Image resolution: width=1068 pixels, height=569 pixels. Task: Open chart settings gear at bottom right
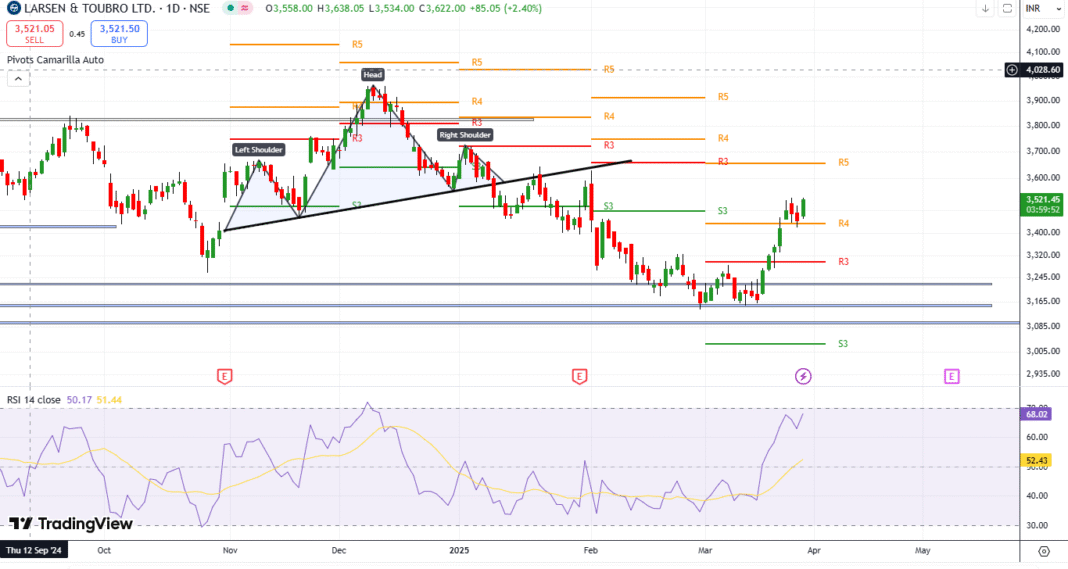click(x=1044, y=551)
